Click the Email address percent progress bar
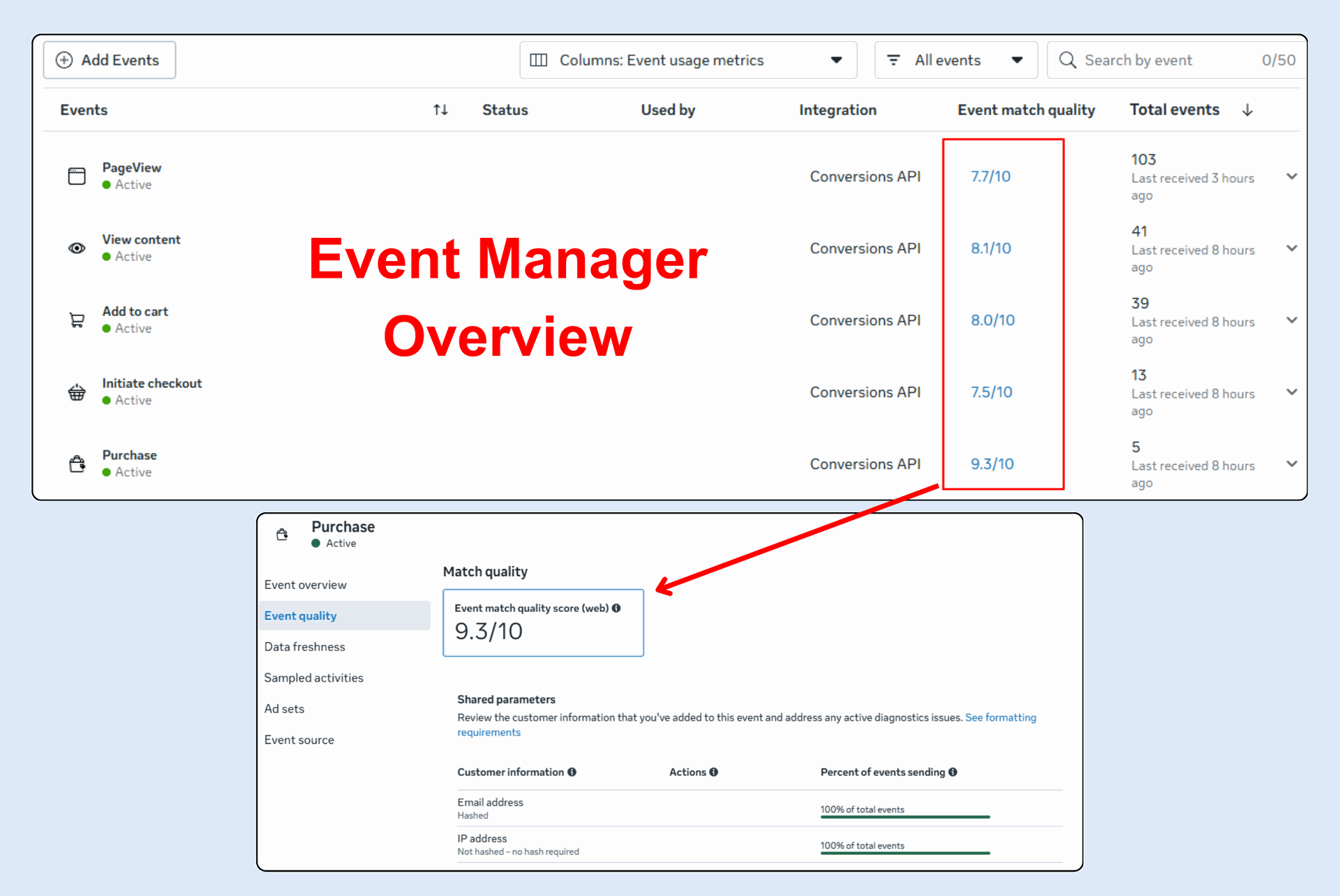Viewport: 1340px width, 896px height. (905, 816)
